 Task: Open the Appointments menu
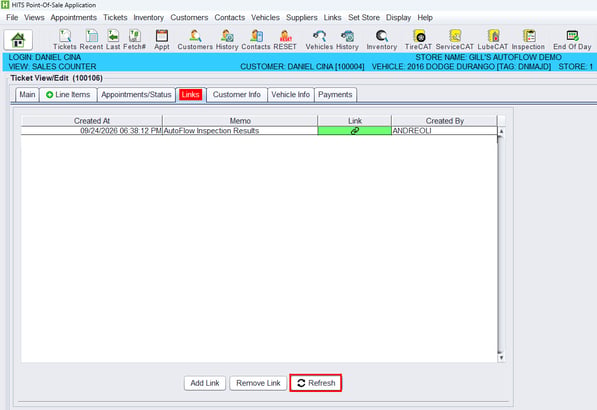[x=73, y=18]
